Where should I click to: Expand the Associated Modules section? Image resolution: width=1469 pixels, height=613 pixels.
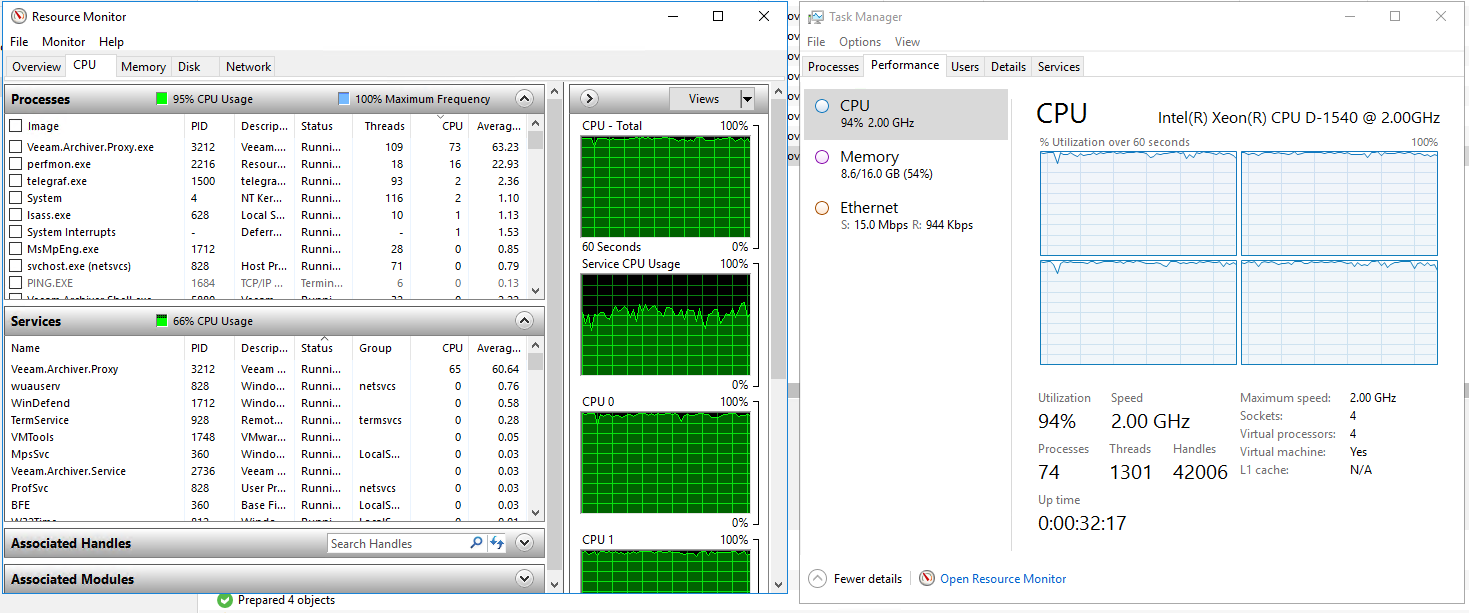pyautogui.click(x=524, y=579)
